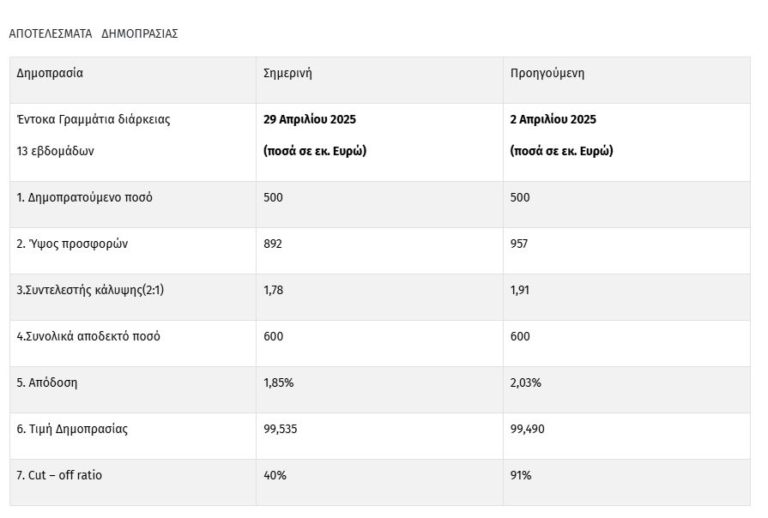This screenshot has width=768, height=518.
Task: Click the Προηγούμενη column header
Action: coord(547,73)
